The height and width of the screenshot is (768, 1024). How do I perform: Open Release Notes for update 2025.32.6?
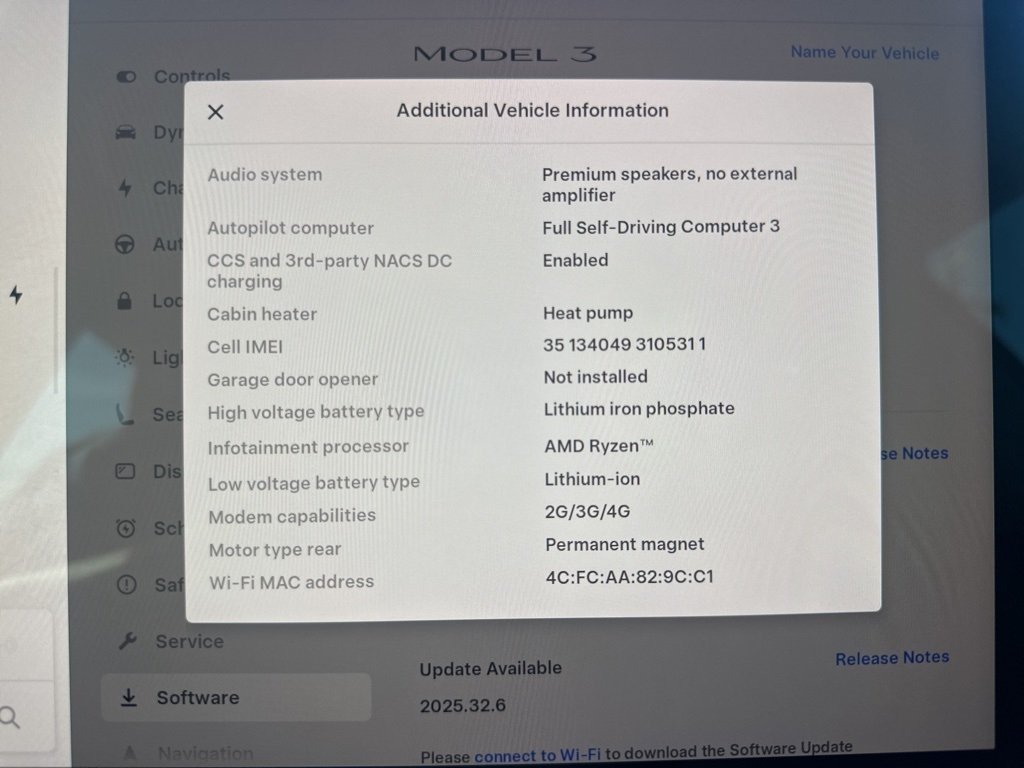[892, 658]
